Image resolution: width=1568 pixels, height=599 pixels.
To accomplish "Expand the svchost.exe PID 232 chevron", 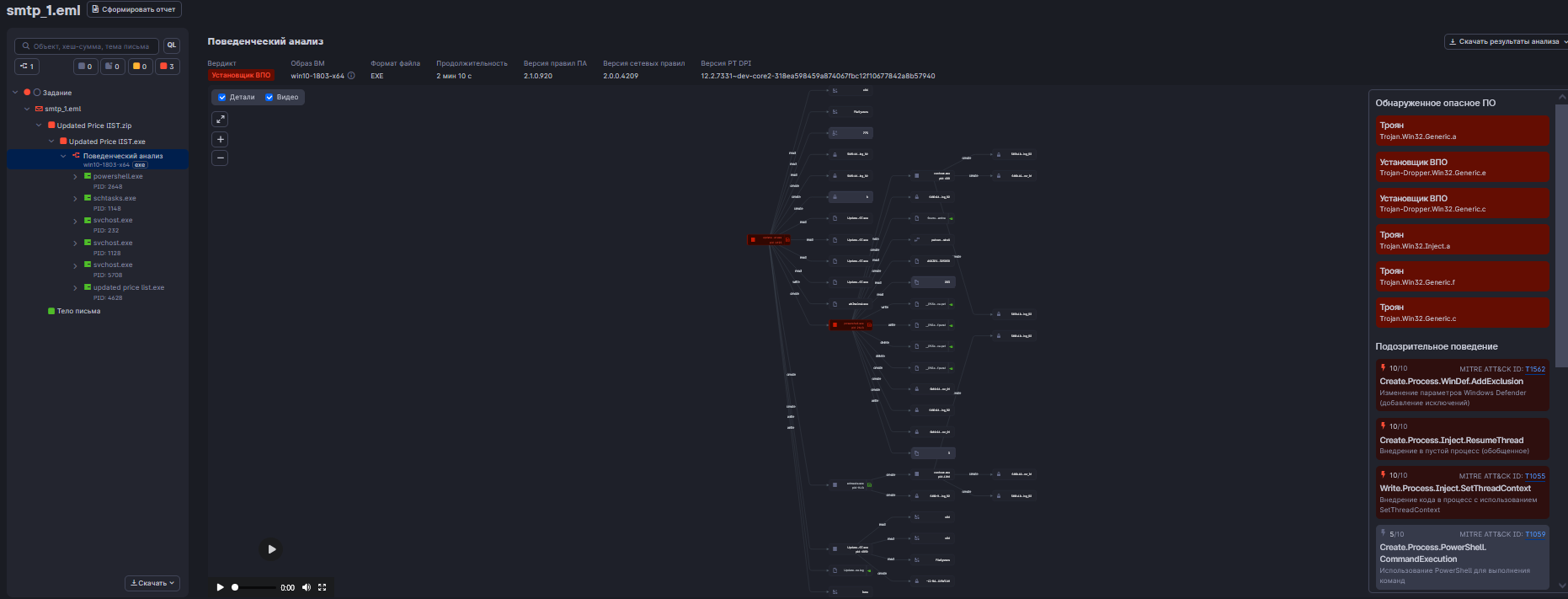I will 76,221.
